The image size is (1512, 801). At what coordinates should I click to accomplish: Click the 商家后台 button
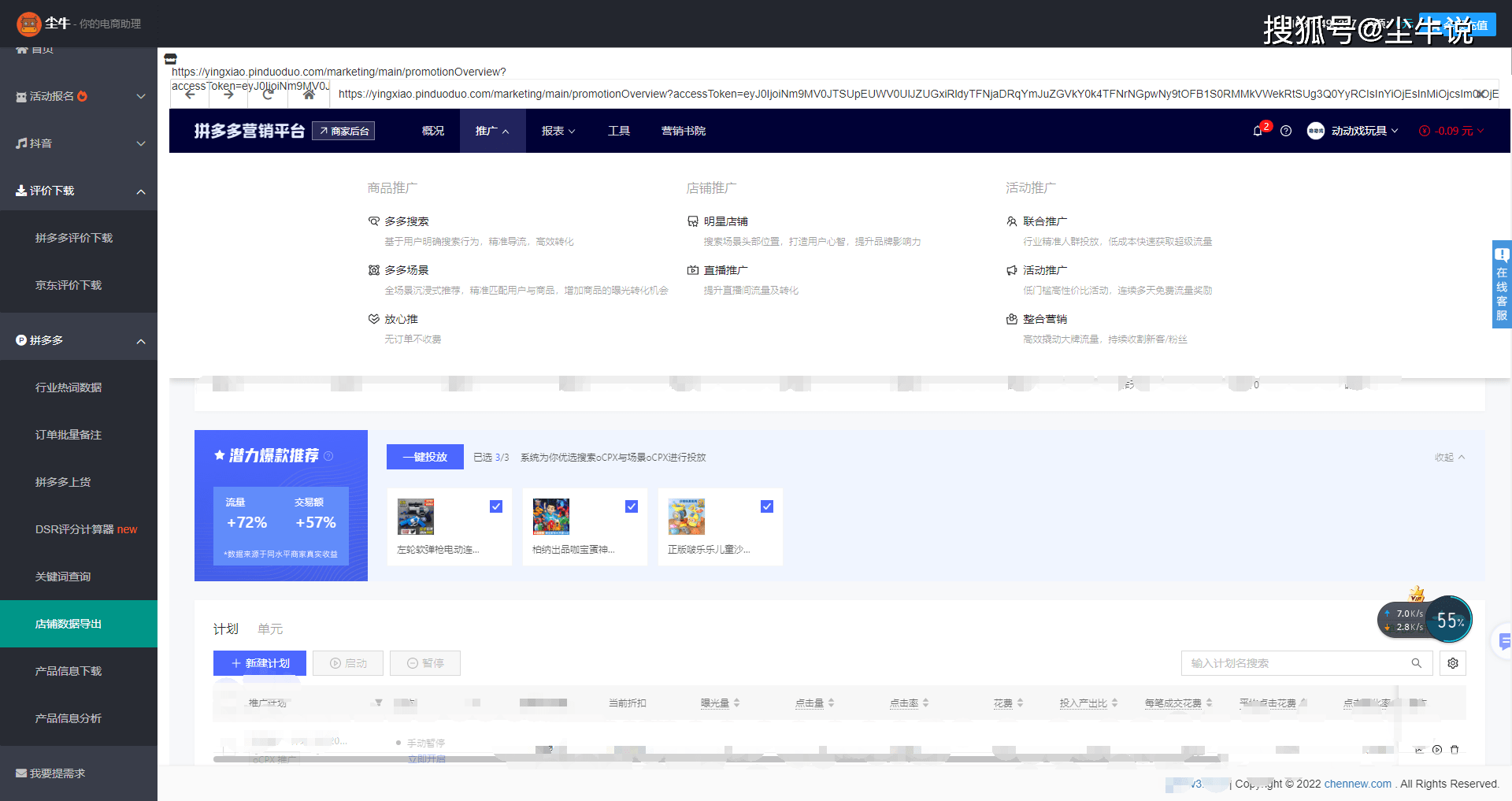tap(343, 131)
